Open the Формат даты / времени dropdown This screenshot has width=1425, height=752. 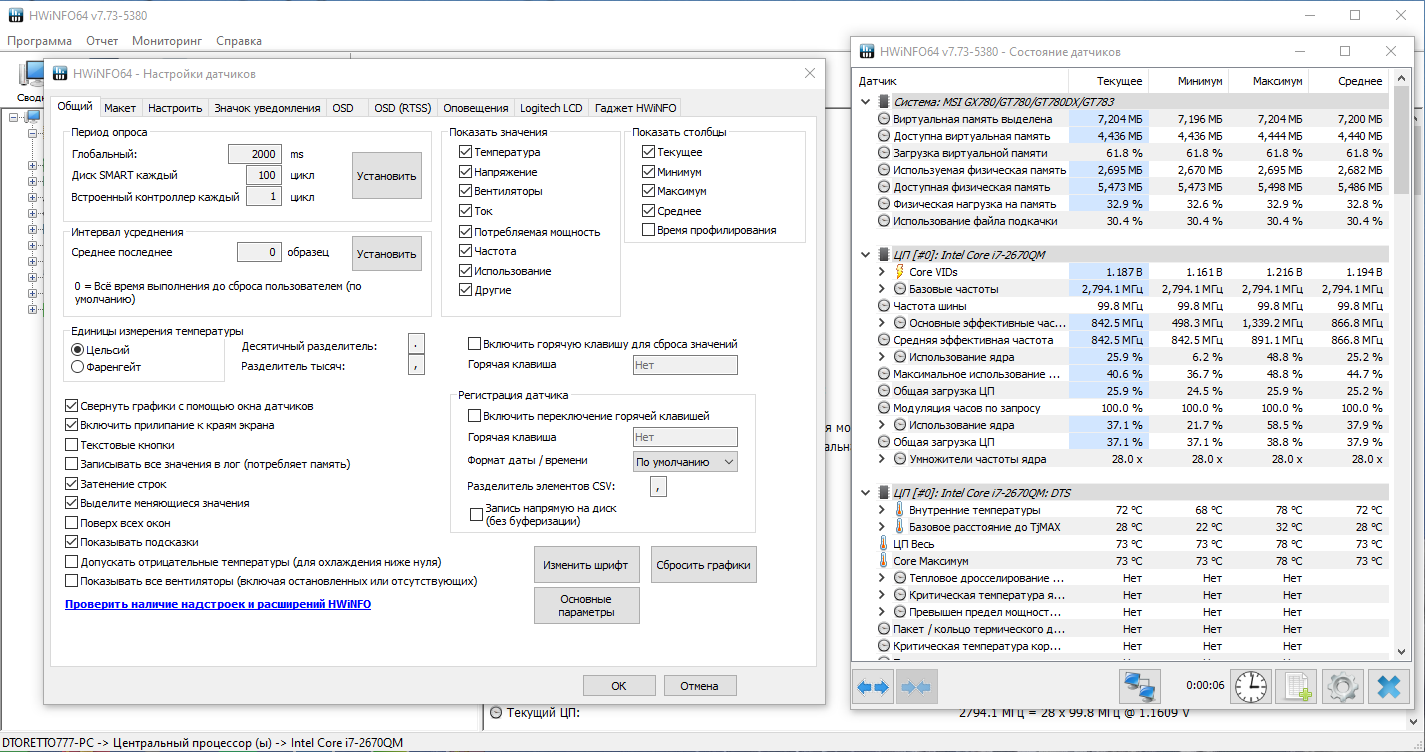[685, 462]
